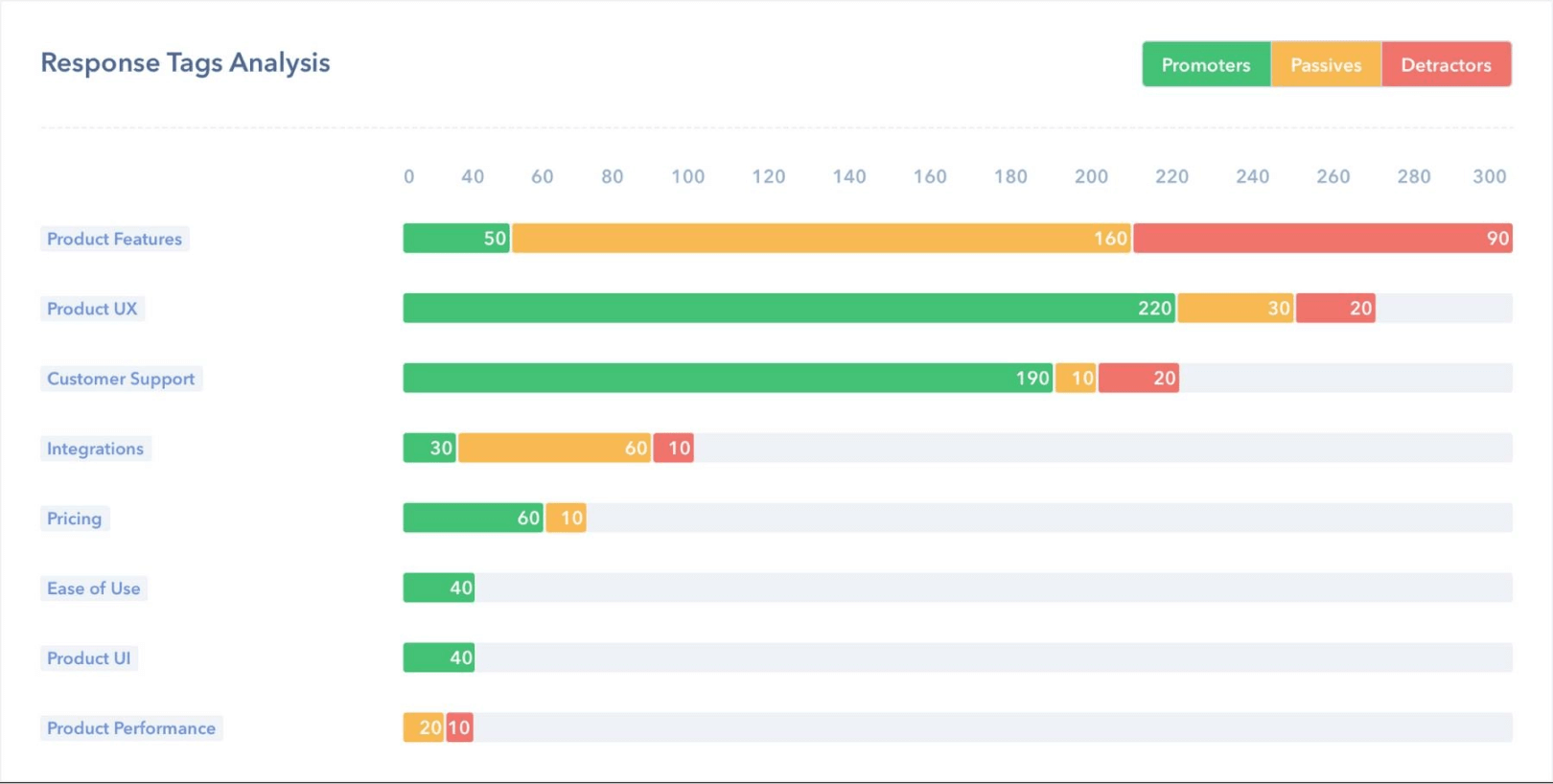Viewport: 1553px width, 784px height.
Task: Select the 190 promoters bar for Customer Support
Action: [x=728, y=379]
